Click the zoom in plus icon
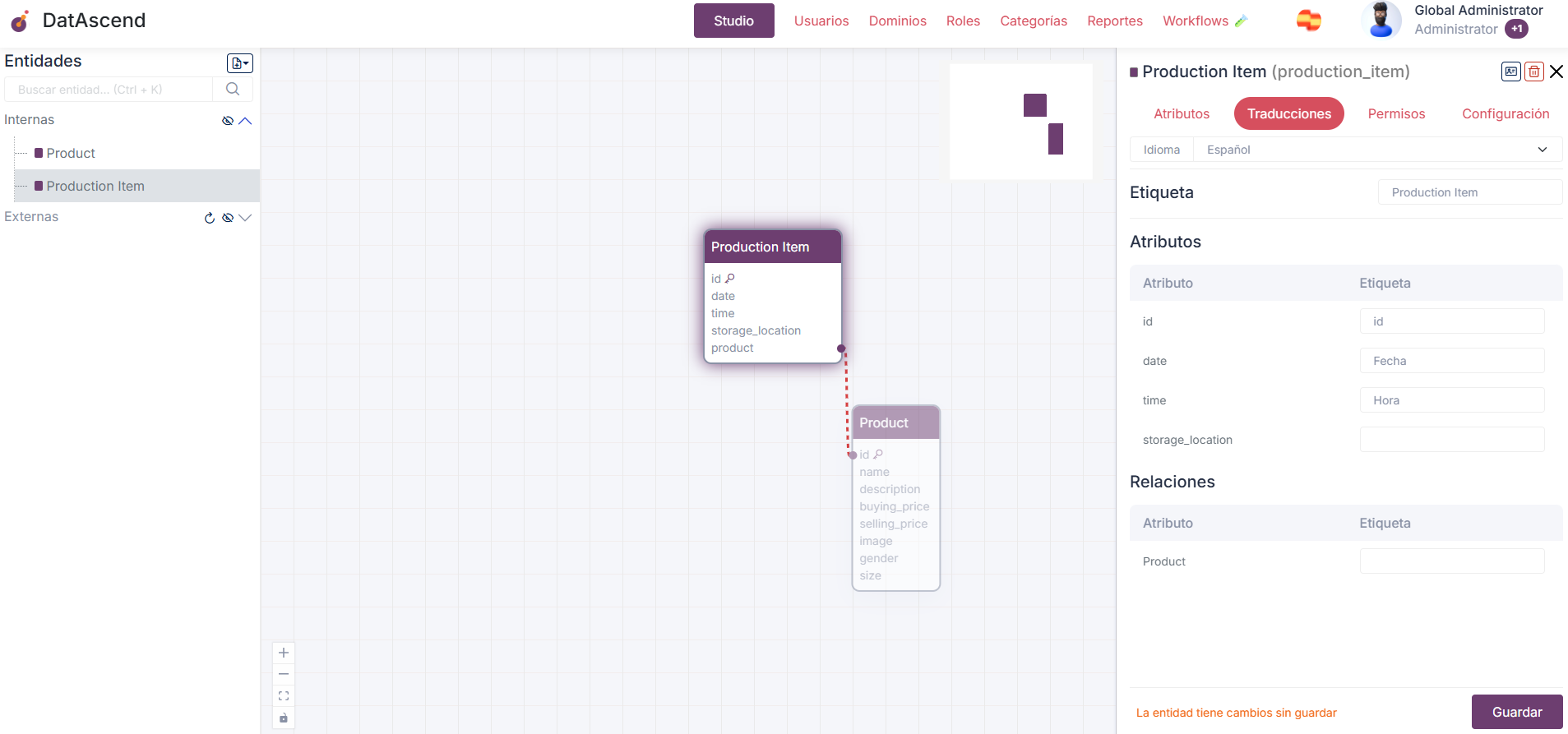Viewport: 1568px width, 734px height. [x=284, y=653]
